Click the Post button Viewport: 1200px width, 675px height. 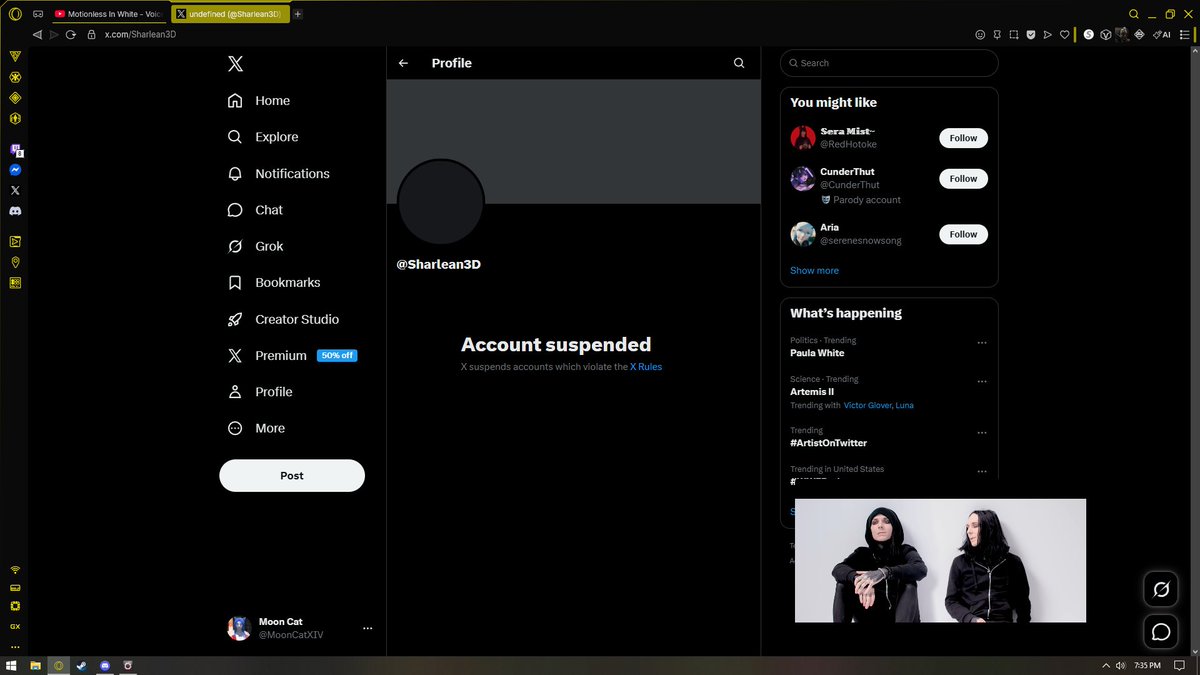point(292,476)
